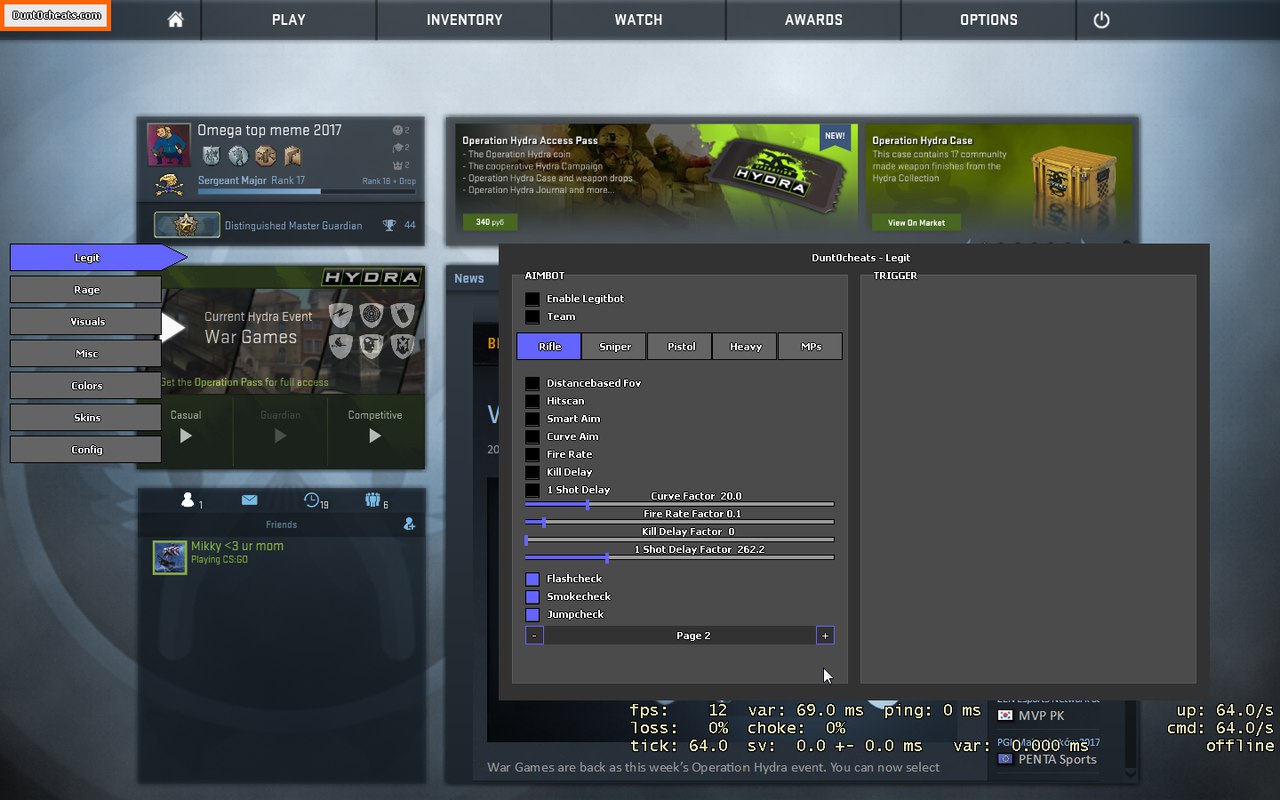Go to the Skins side tab

click(x=86, y=418)
